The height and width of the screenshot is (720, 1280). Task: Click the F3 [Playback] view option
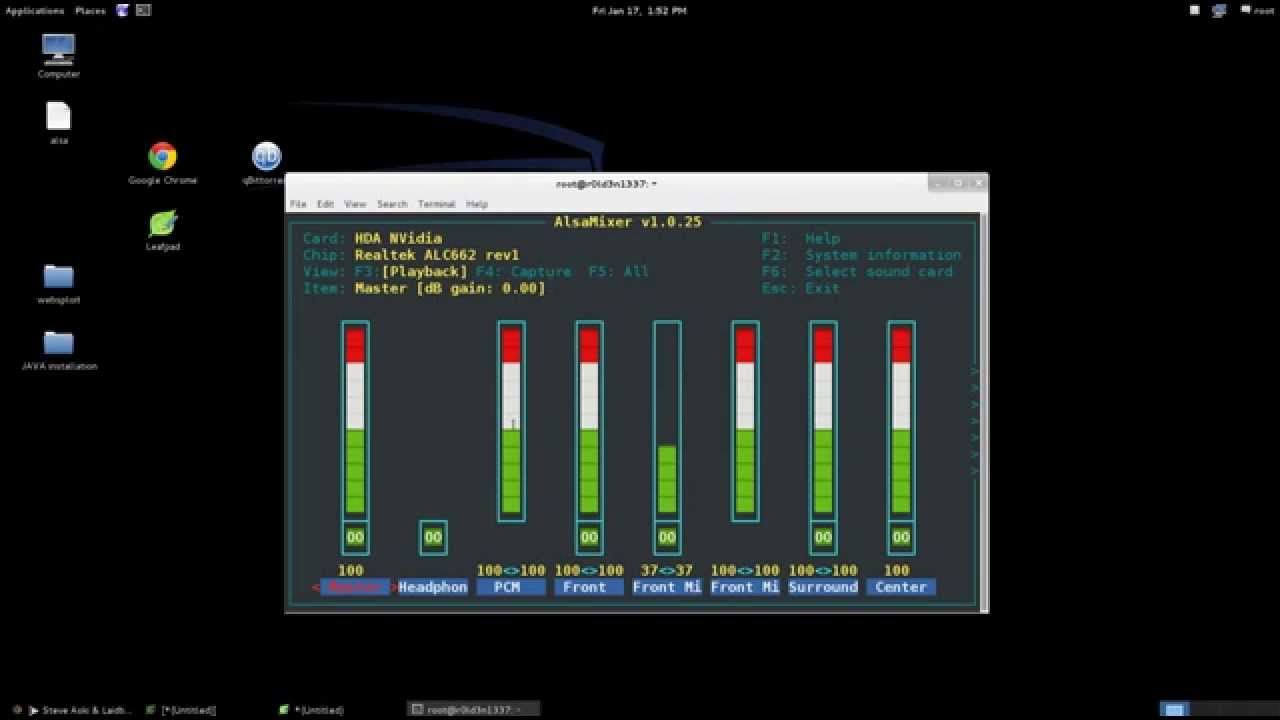pyautogui.click(x=411, y=271)
